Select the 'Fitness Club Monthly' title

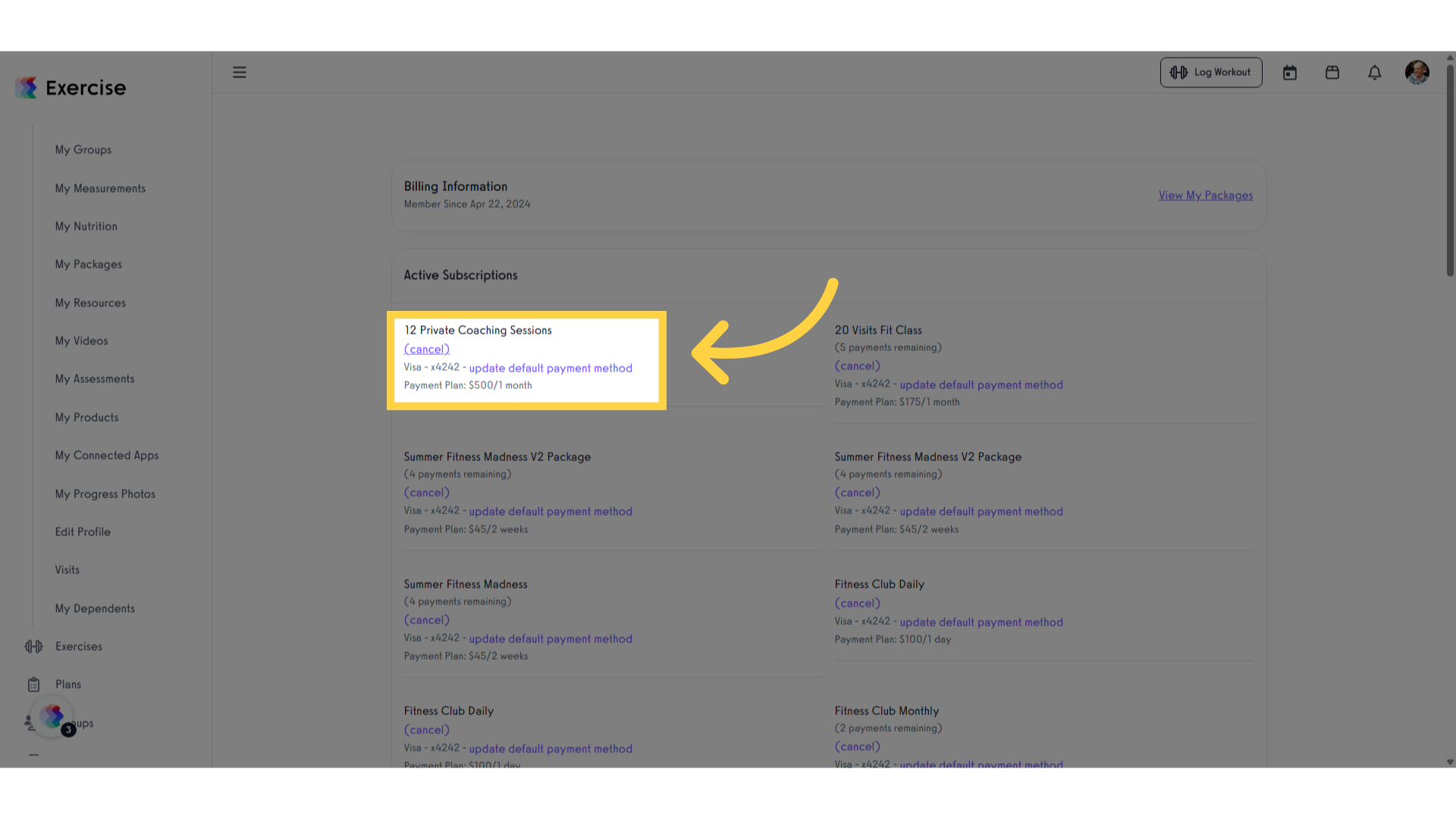(x=886, y=711)
